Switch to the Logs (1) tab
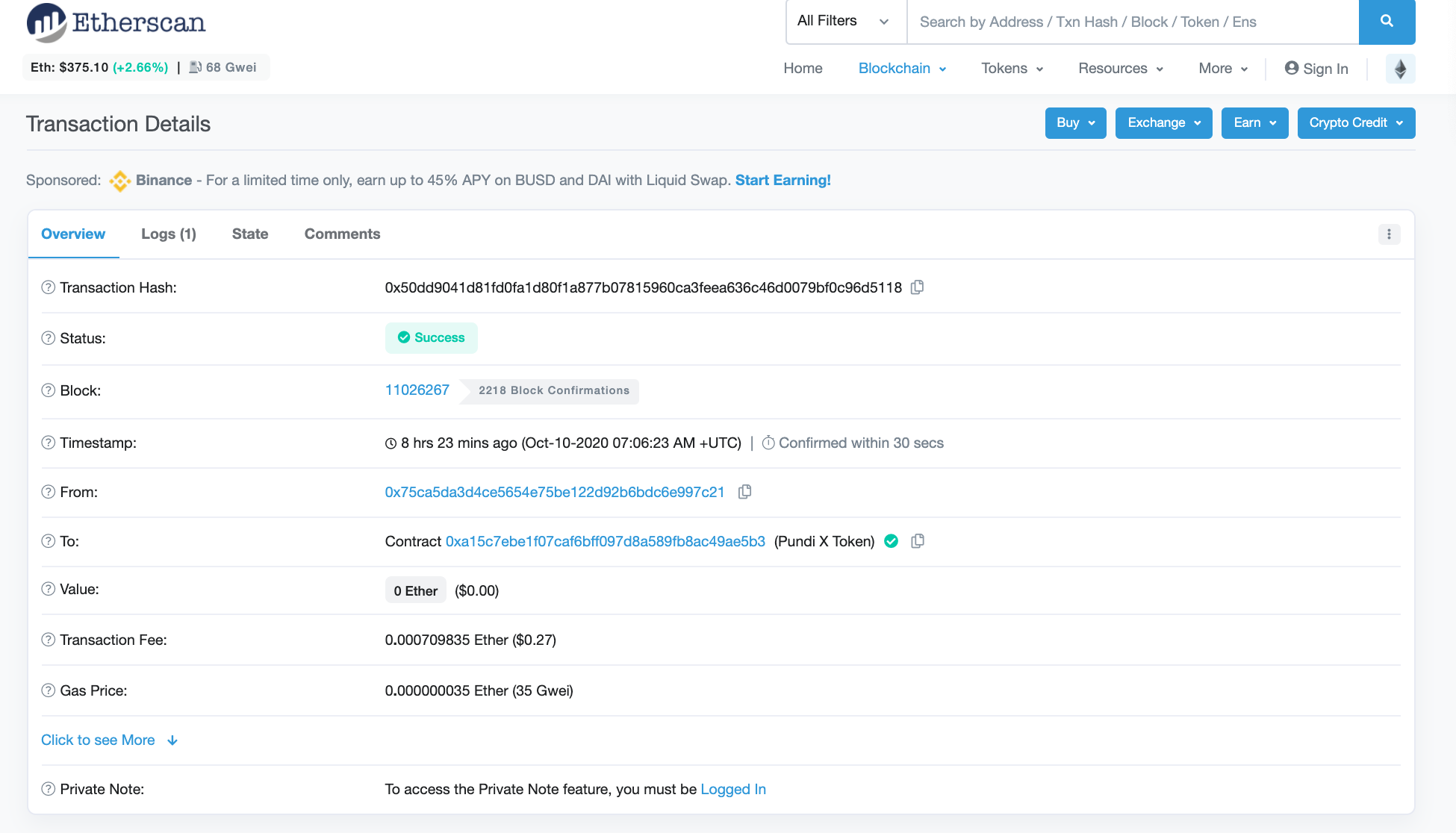The image size is (1456, 833). pyautogui.click(x=168, y=234)
